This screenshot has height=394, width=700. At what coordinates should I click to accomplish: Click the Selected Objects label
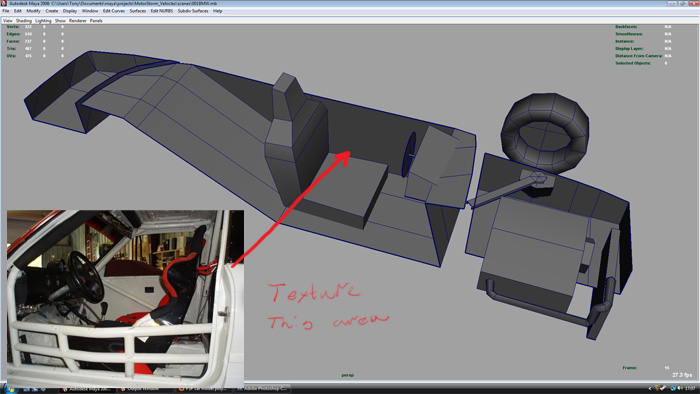coord(633,63)
